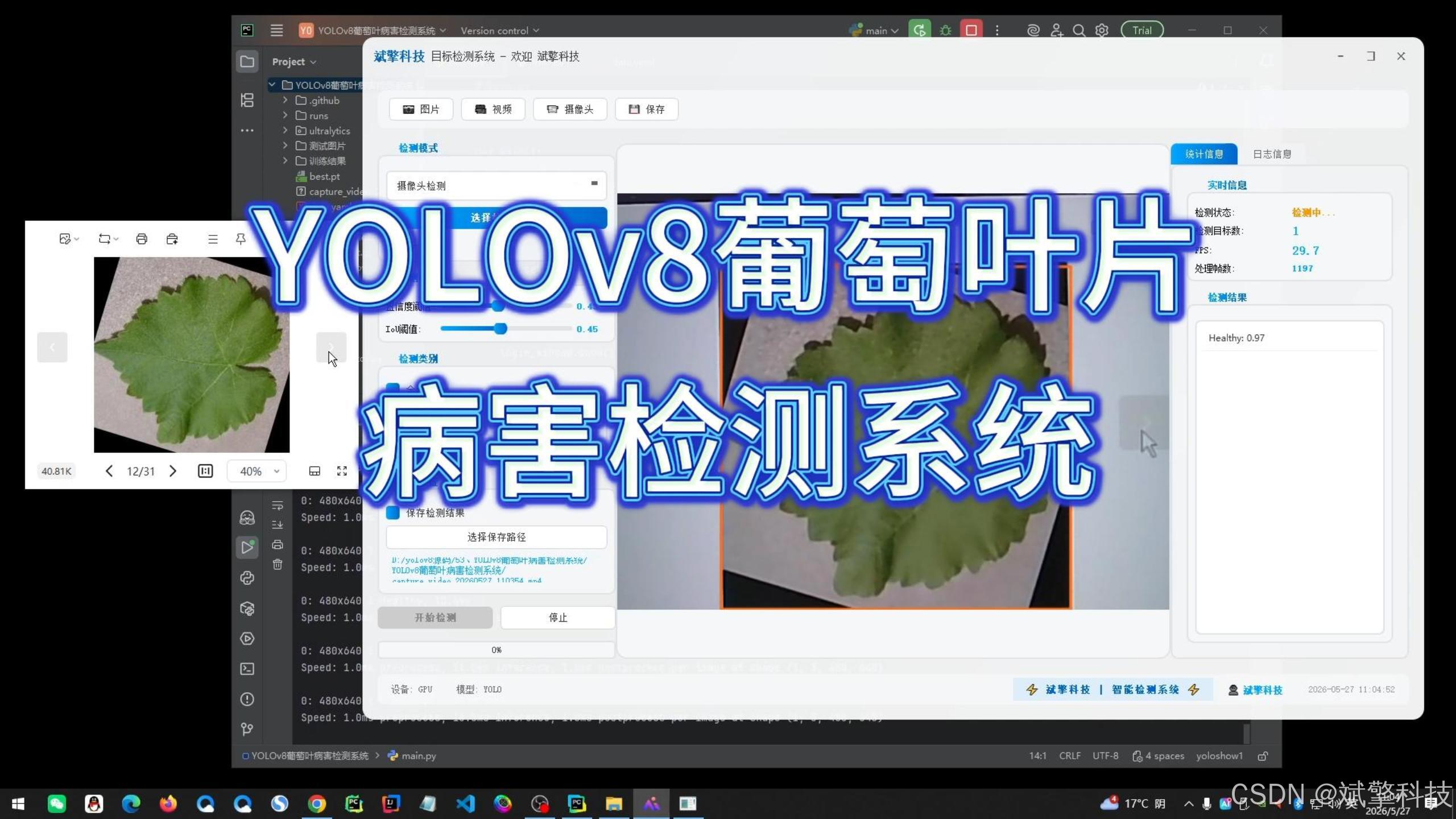The width and height of the screenshot is (1456, 819).
Task: Open the Python Packages tool window icon
Action: [247, 609]
